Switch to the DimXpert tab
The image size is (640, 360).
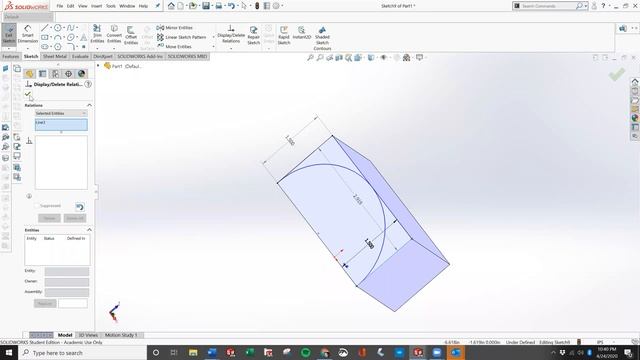(x=103, y=56)
